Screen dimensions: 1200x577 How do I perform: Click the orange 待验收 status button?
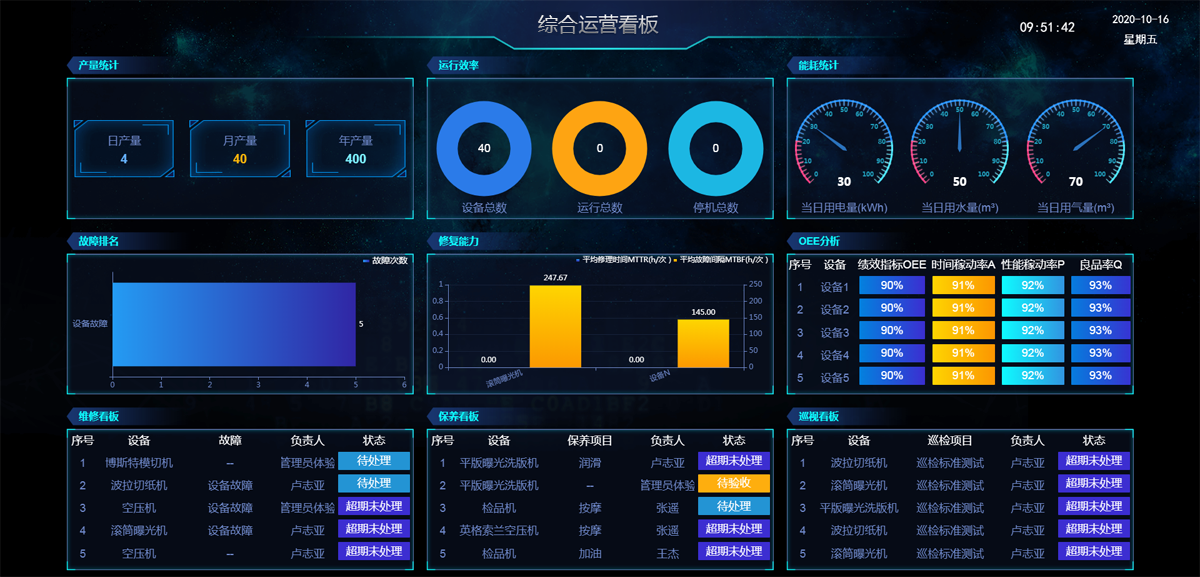click(733, 484)
